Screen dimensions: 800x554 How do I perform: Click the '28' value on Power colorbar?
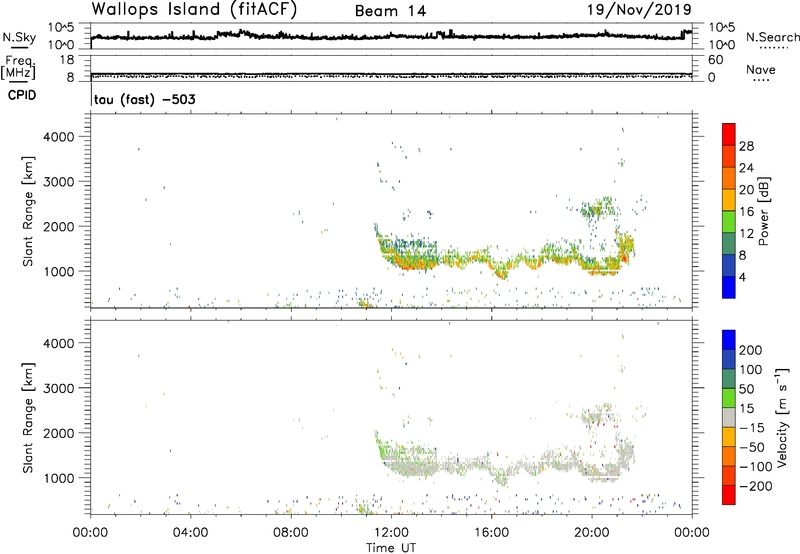(746, 146)
